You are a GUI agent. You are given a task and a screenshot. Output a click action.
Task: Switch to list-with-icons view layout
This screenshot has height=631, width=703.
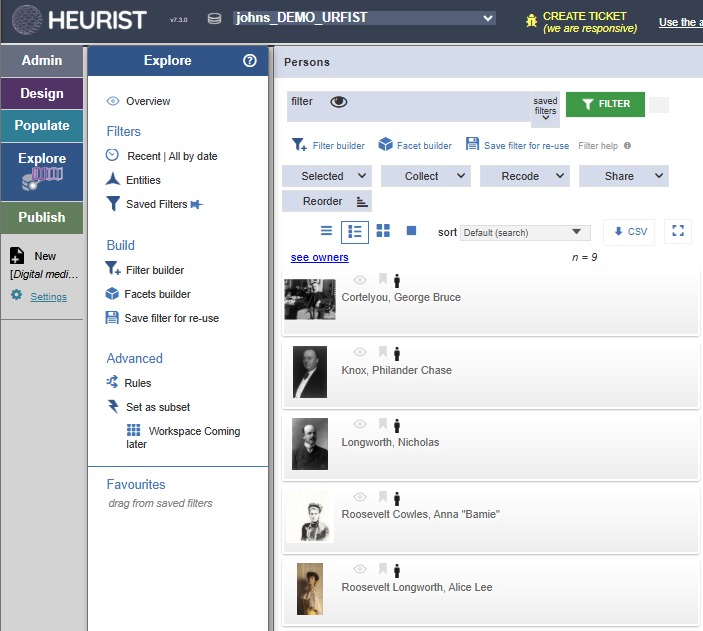(x=355, y=232)
